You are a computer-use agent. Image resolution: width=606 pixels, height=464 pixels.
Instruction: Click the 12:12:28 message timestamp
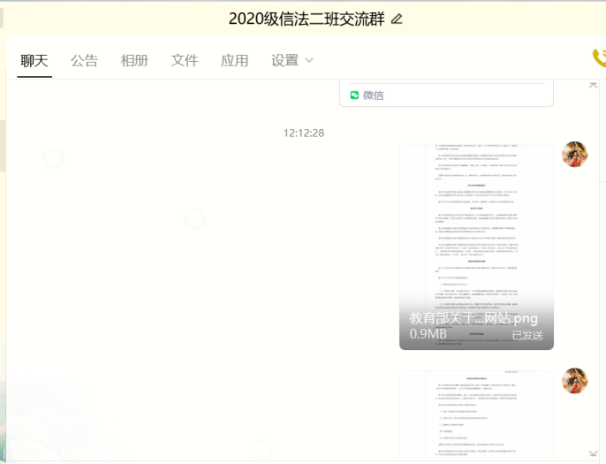click(x=303, y=132)
